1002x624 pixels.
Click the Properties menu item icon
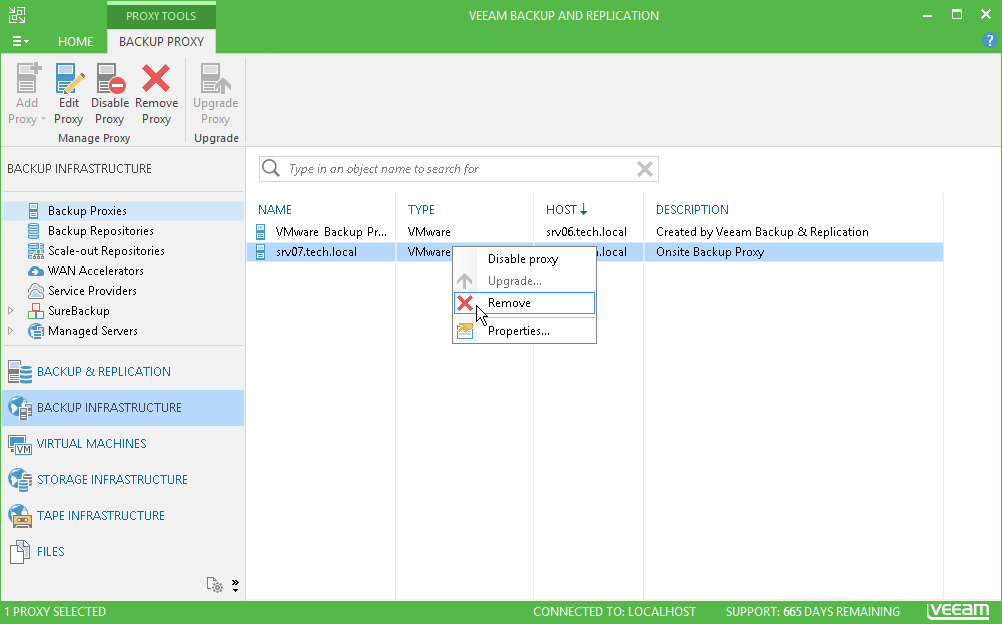(465, 331)
